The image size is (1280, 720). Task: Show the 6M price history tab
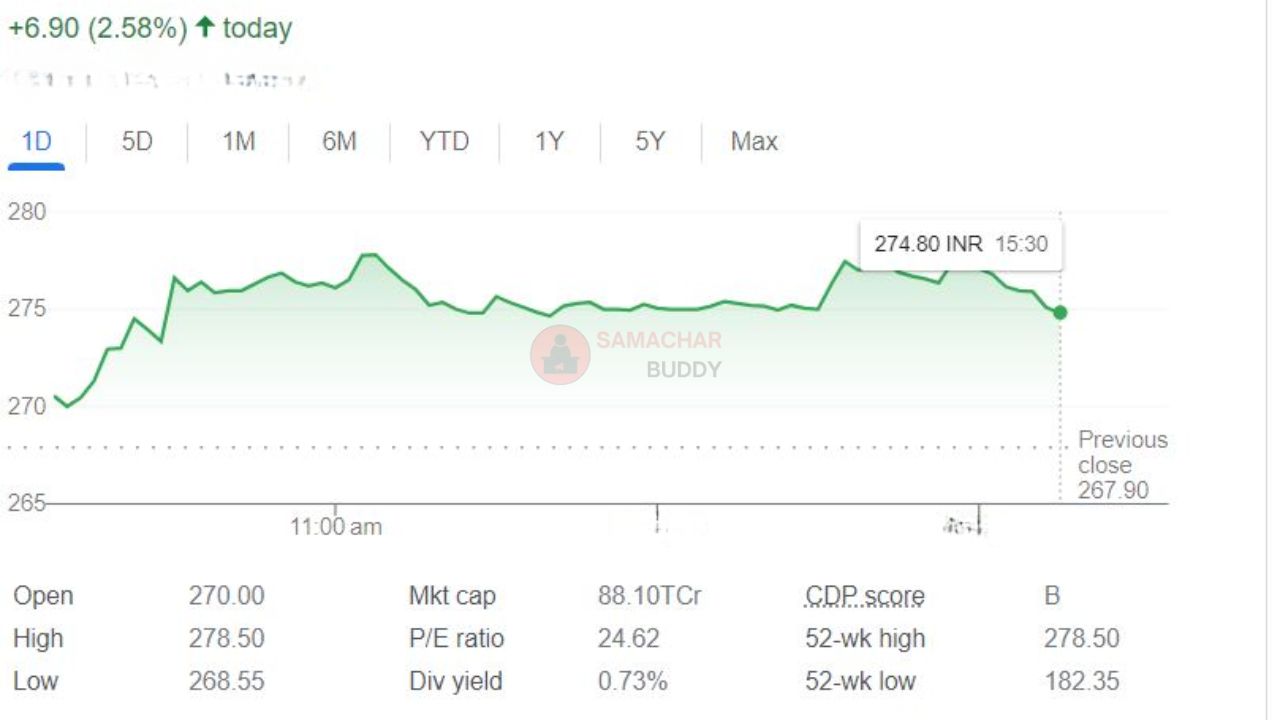click(x=339, y=142)
